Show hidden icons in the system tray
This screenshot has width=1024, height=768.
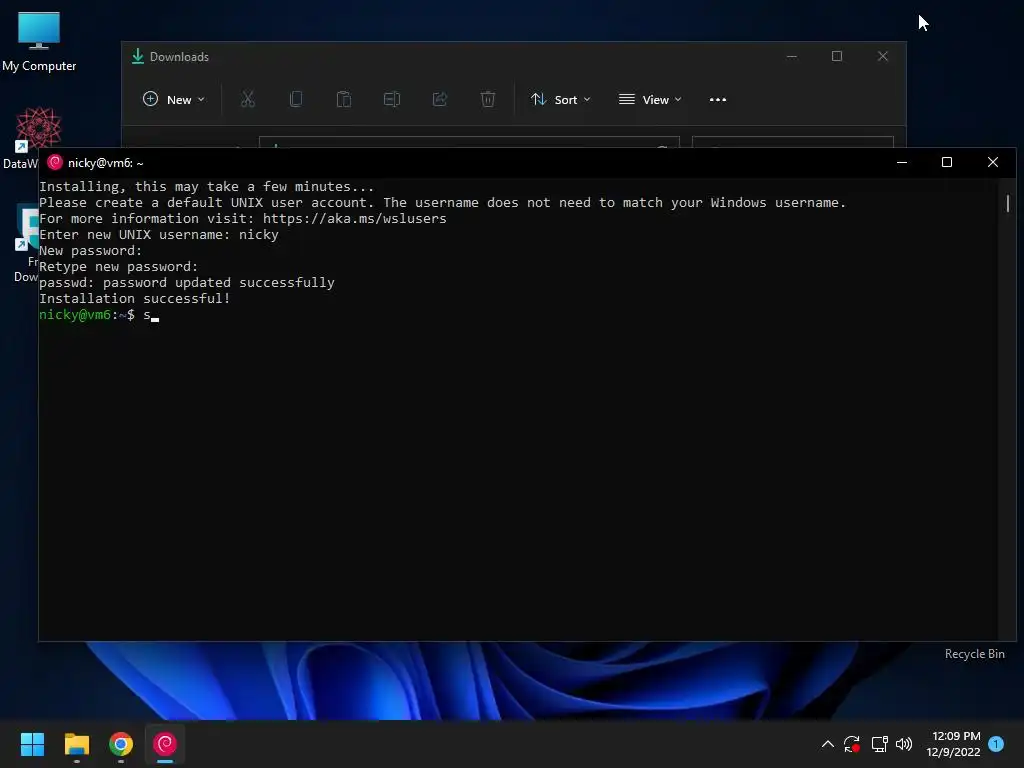(x=827, y=744)
